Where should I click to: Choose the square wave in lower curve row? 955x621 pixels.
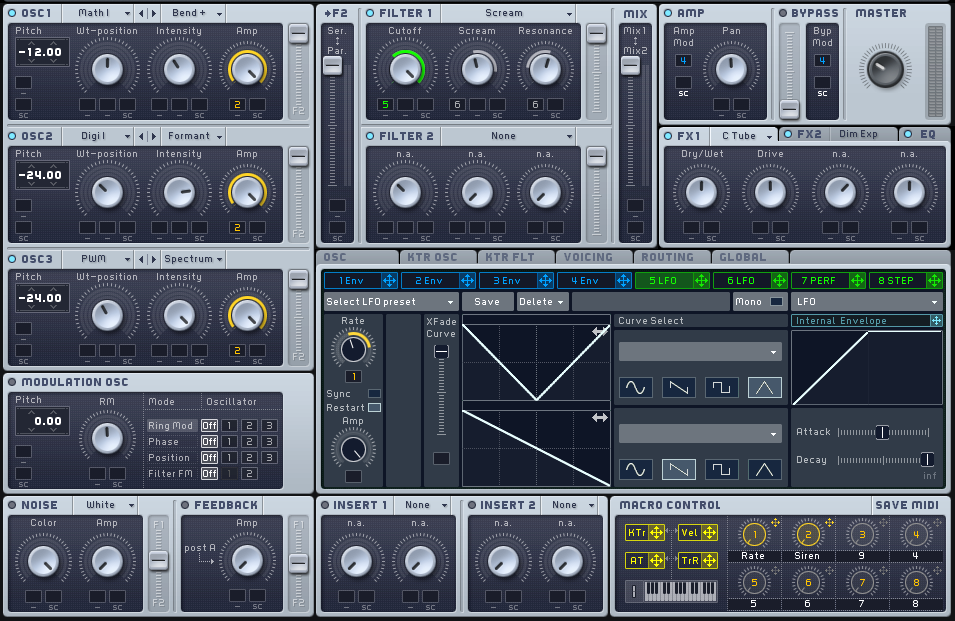[721, 469]
